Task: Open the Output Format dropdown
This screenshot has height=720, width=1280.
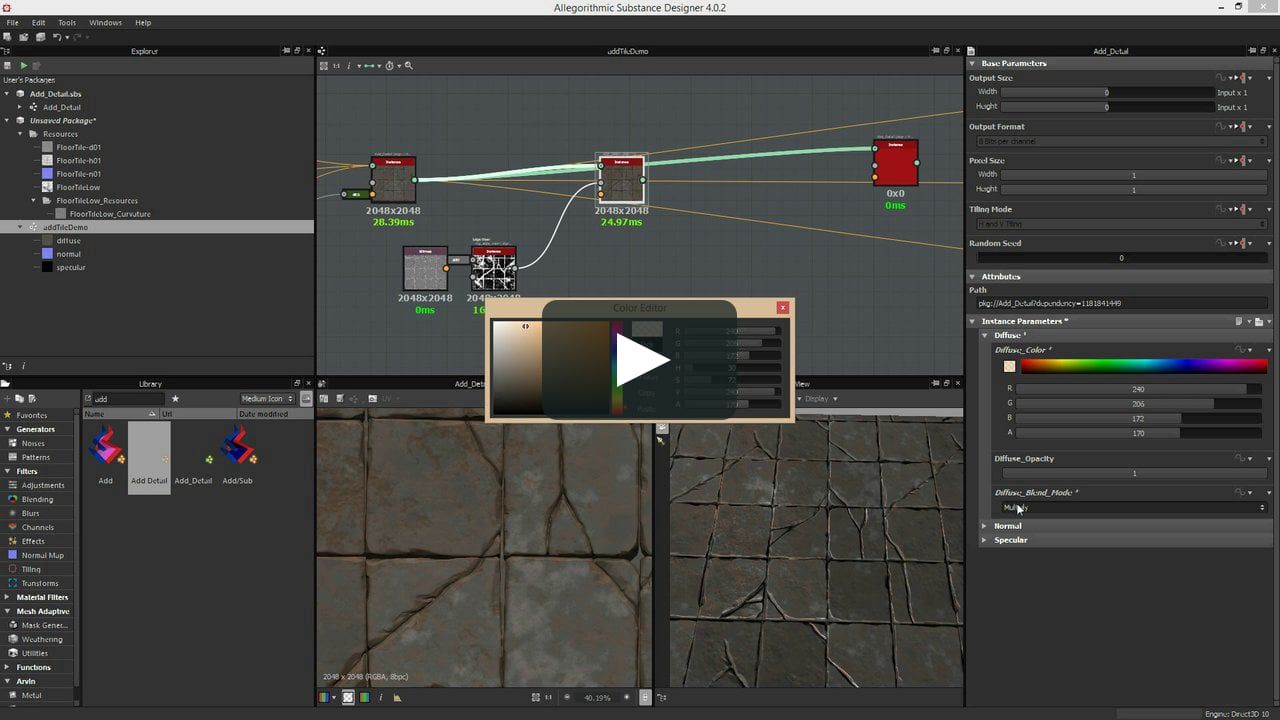Action: tap(1122, 141)
